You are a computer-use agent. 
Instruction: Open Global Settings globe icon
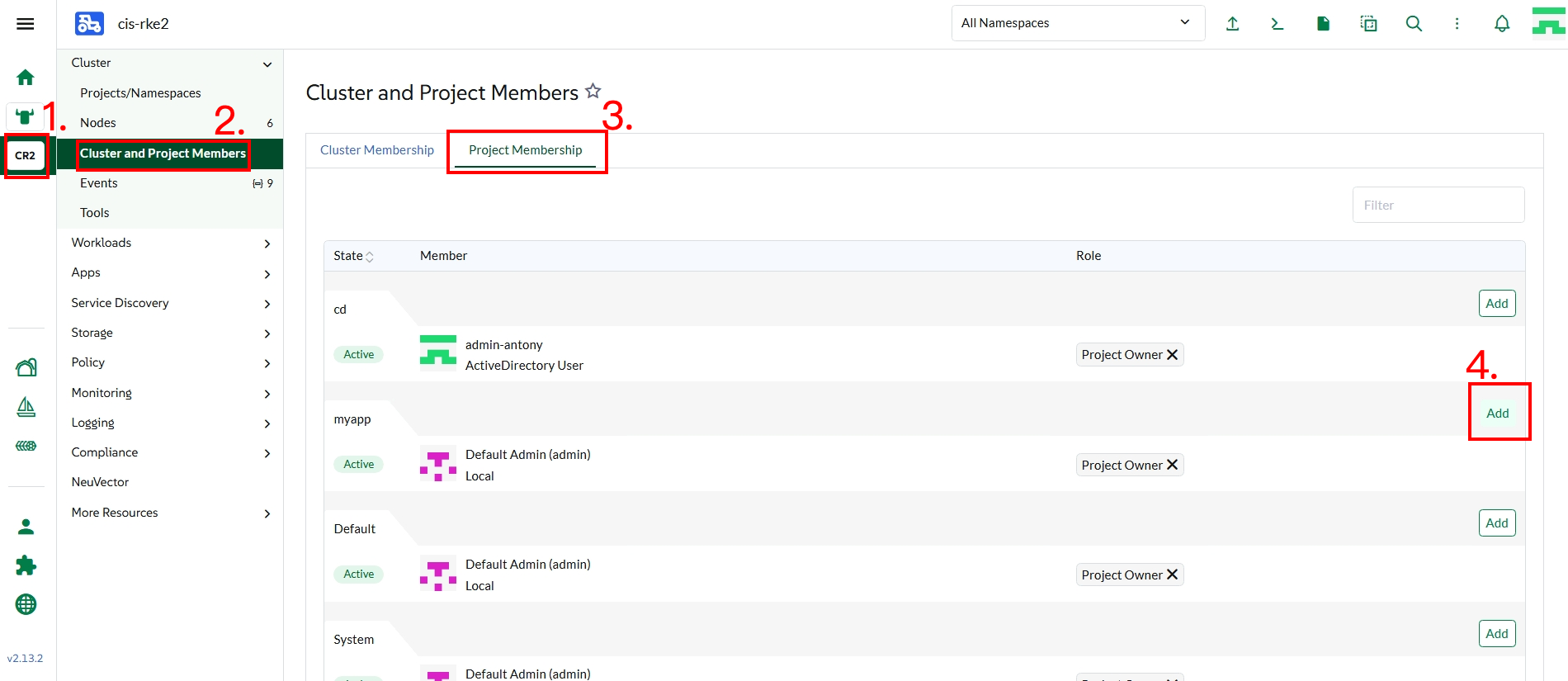click(26, 604)
